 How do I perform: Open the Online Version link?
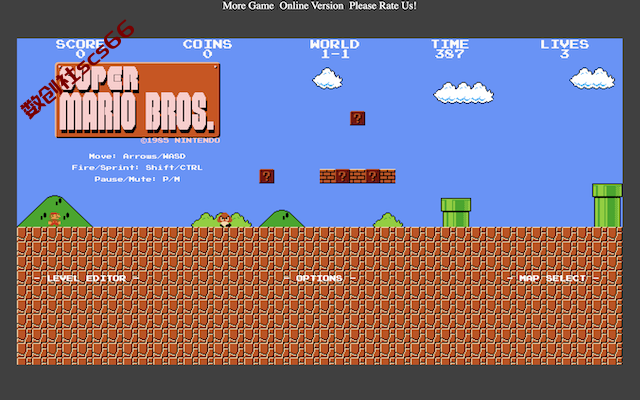[x=311, y=6]
